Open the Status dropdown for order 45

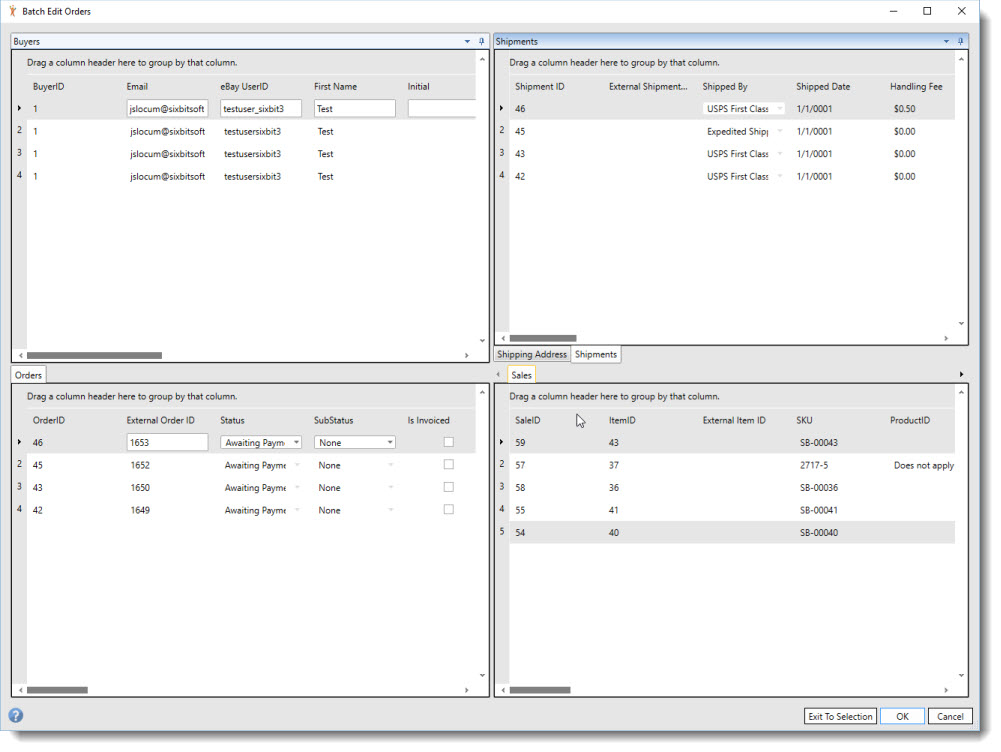296,465
